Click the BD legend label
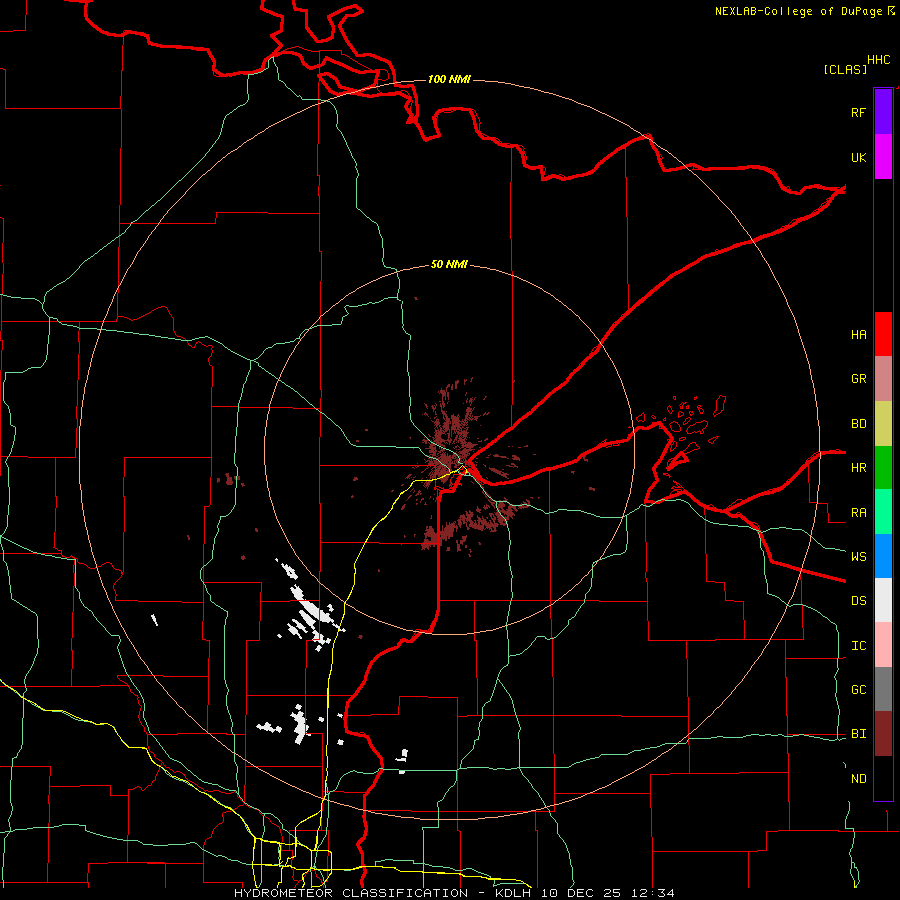Viewport: 900px width, 900px height. pos(858,424)
